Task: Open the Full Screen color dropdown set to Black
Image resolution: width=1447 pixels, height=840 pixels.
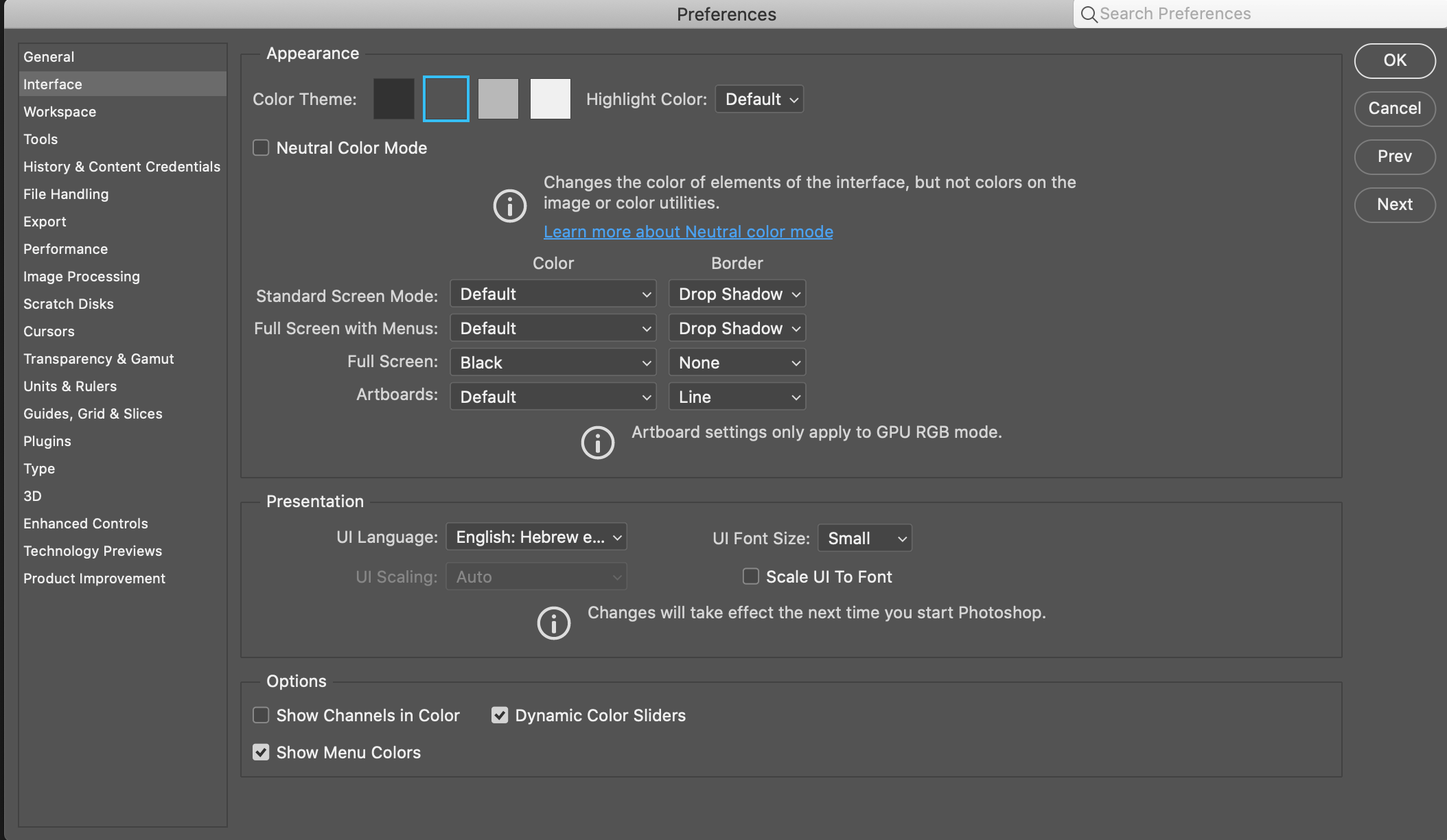Action: click(553, 362)
